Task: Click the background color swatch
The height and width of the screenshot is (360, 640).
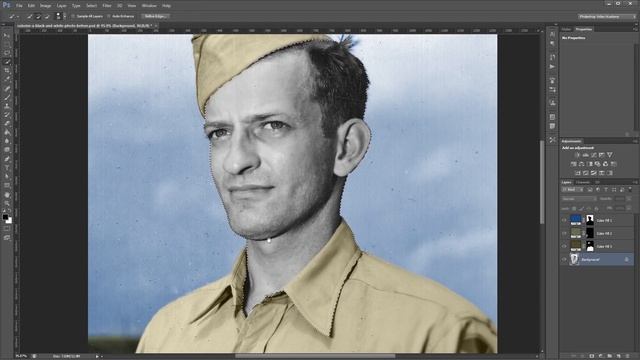Action: [x=9, y=221]
